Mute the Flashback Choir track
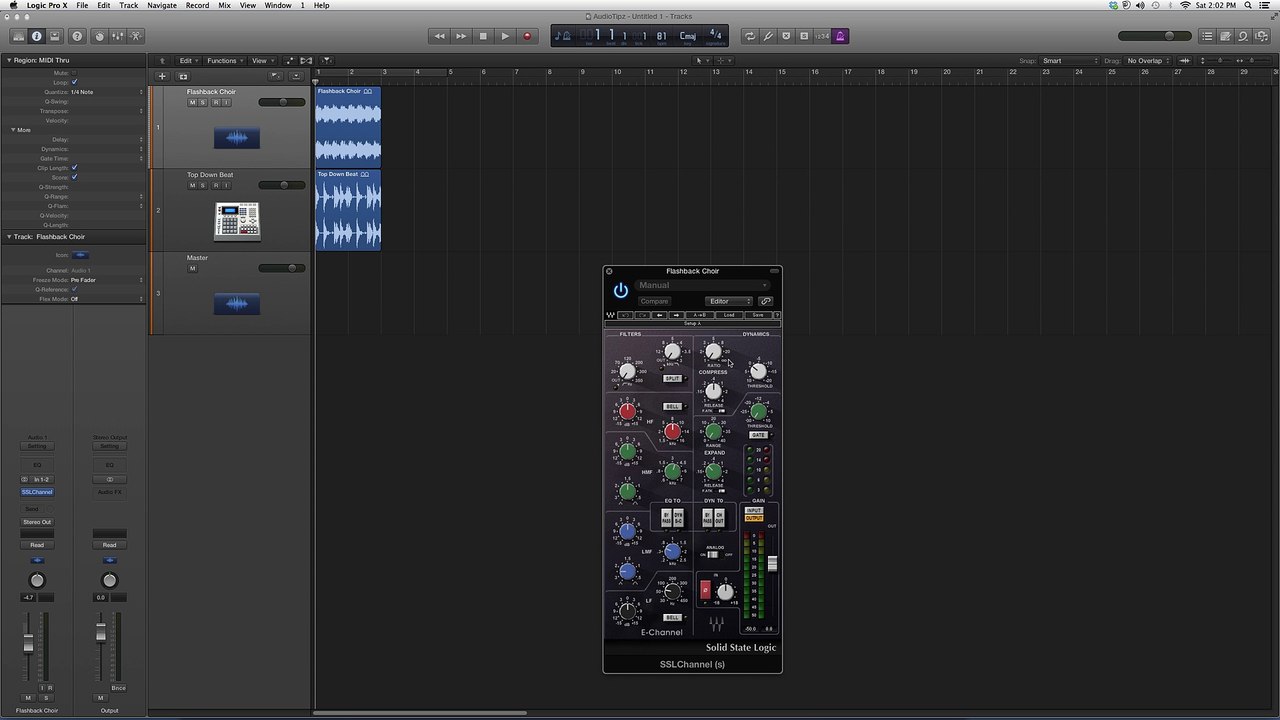This screenshot has height=720, width=1280. pos(192,102)
